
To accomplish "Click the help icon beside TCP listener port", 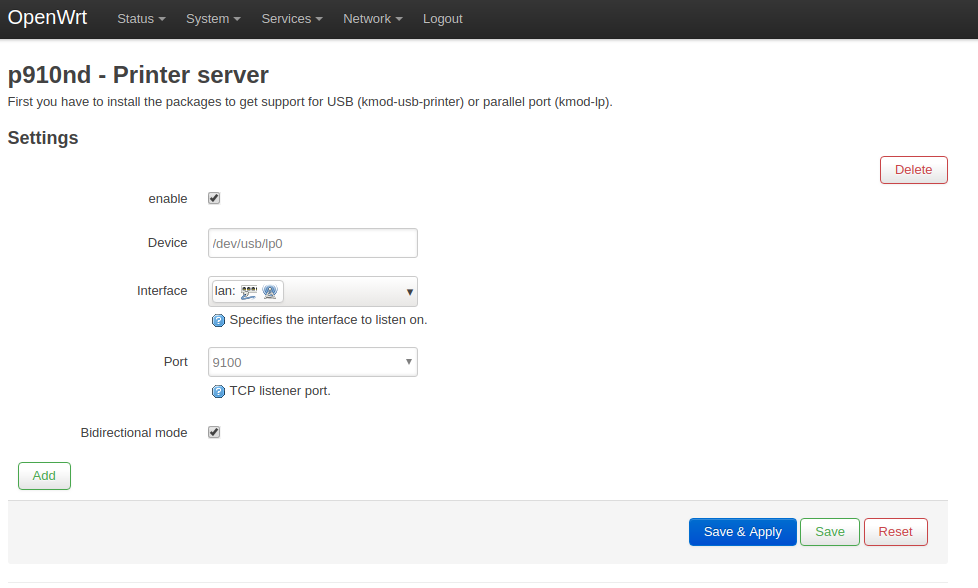I will coord(218,392).
